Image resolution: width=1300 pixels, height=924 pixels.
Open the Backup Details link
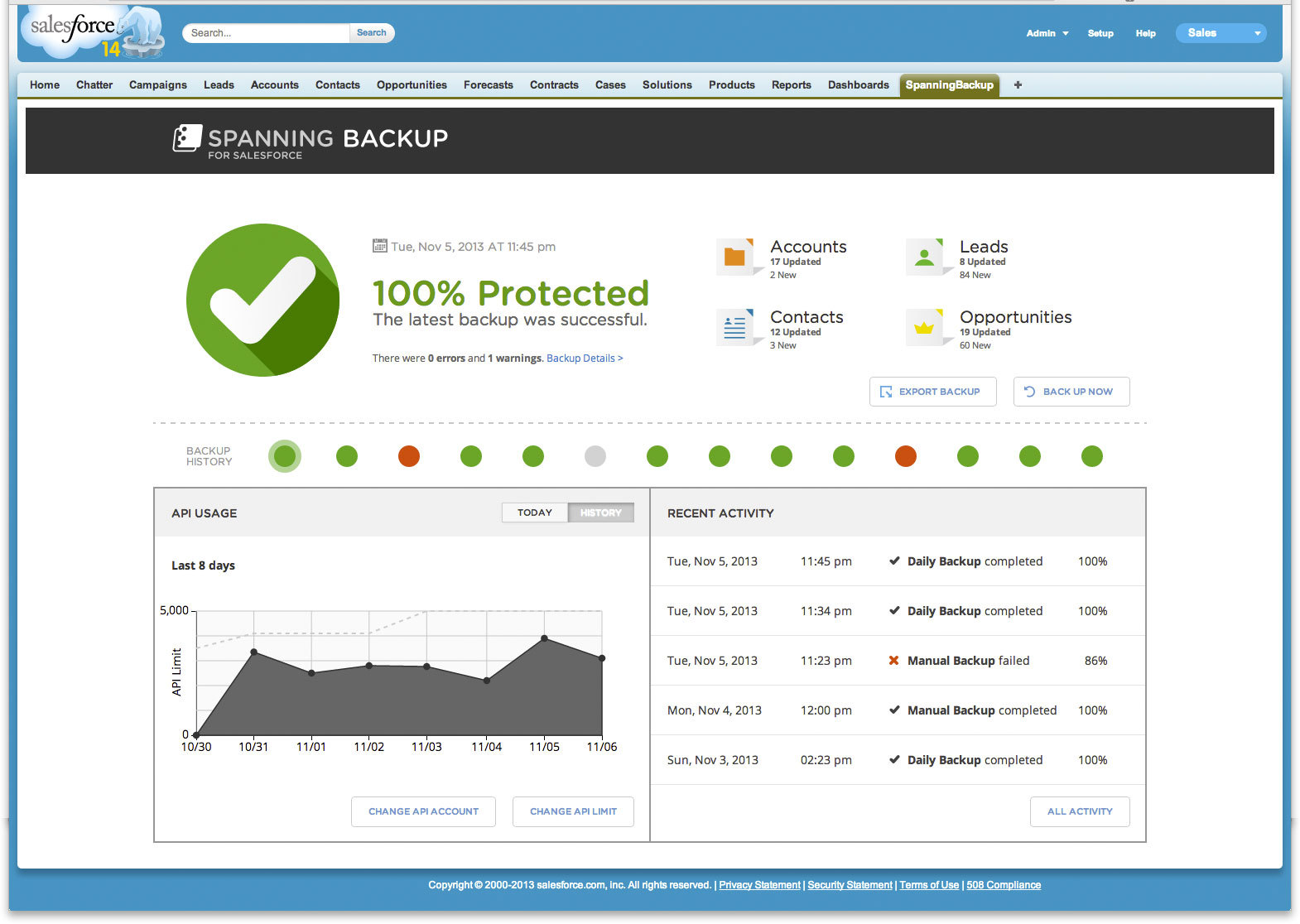[585, 359]
